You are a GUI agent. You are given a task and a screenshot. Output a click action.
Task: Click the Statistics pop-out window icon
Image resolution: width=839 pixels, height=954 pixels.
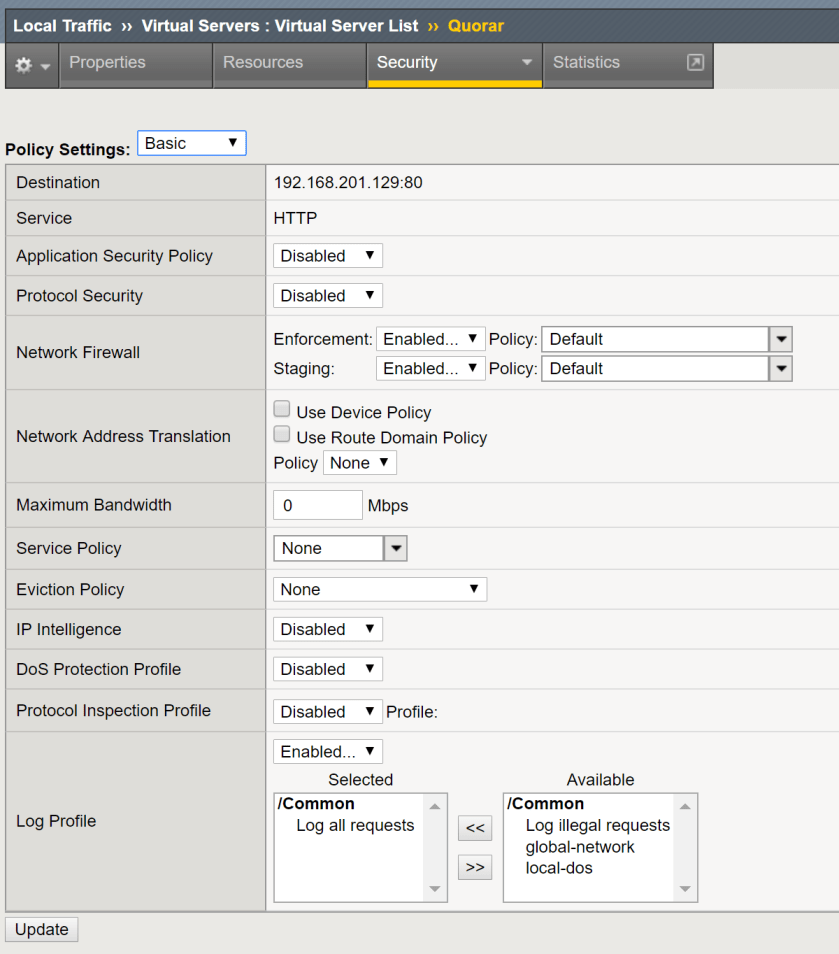pyautogui.click(x=695, y=62)
